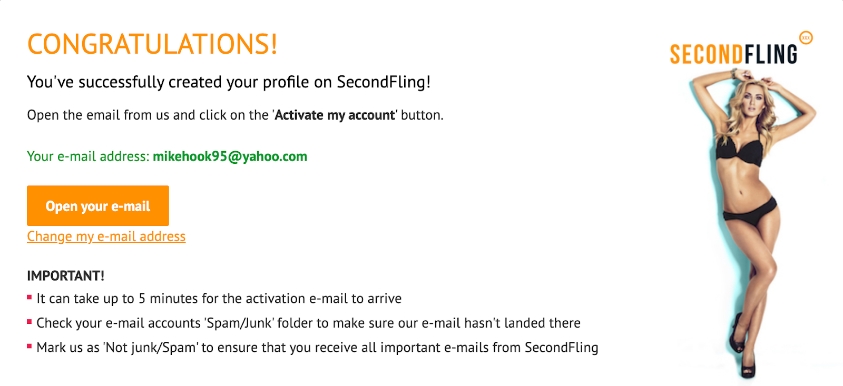Click the 'Your e-mail address:' green label
The height and width of the screenshot is (386, 843).
(x=88, y=157)
